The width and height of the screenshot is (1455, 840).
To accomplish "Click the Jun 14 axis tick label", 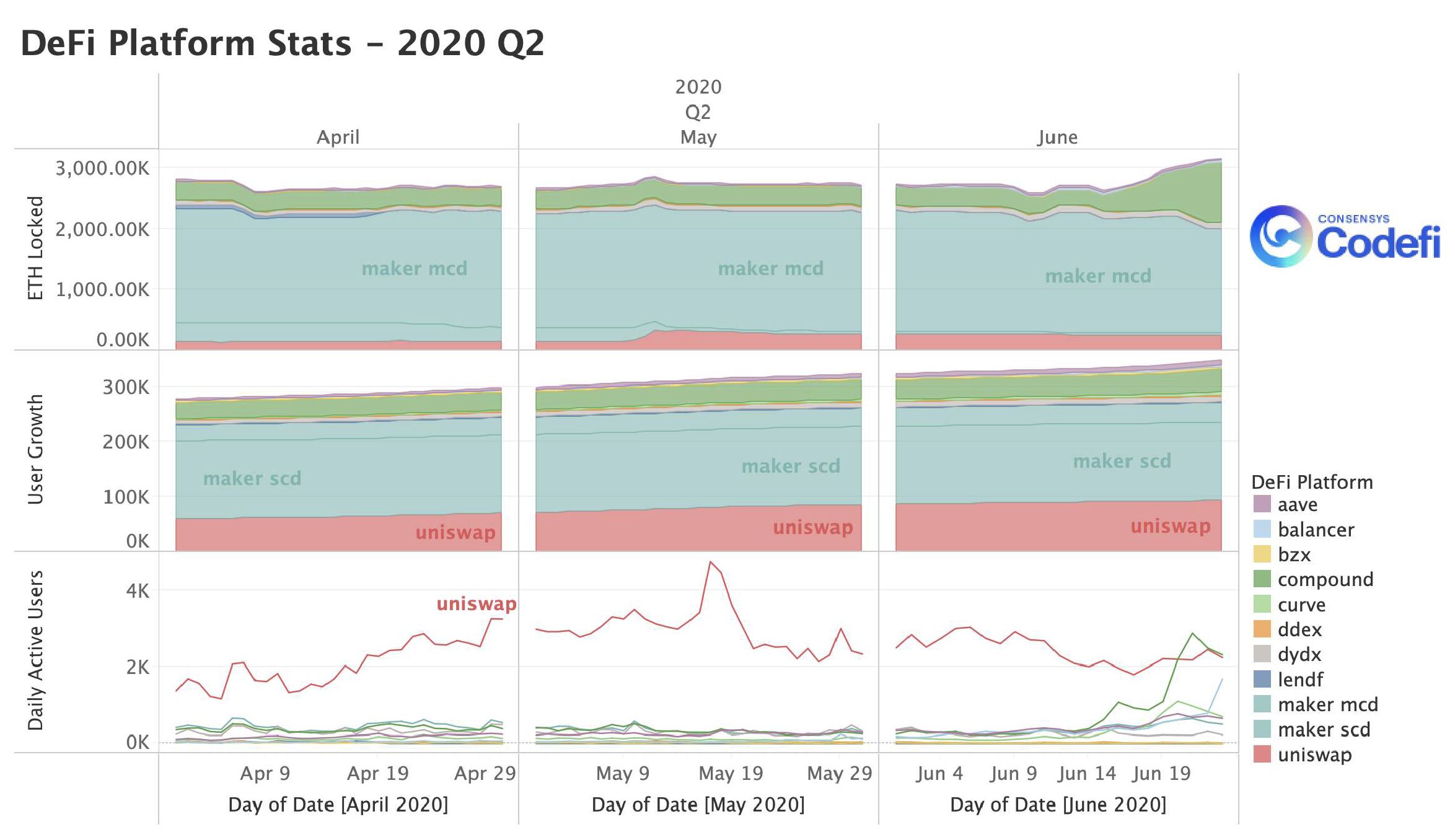I will coord(1087,773).
